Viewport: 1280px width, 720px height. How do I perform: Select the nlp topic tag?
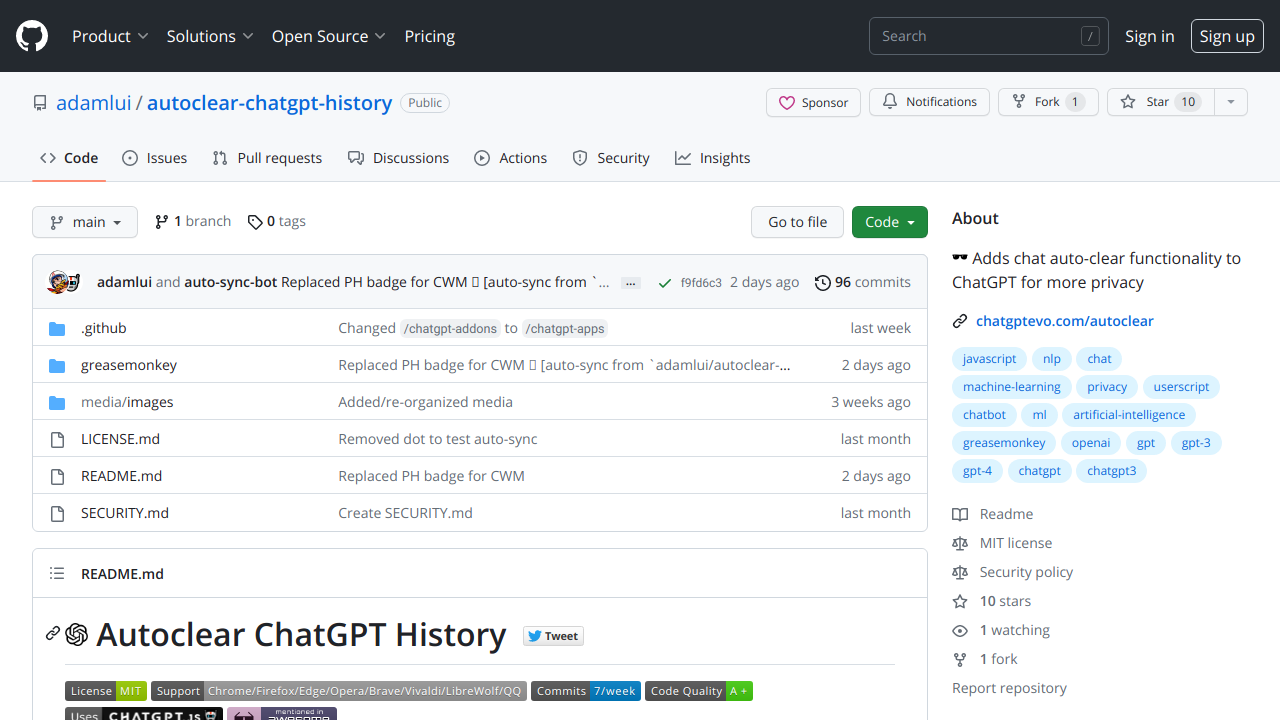(x=1052, y=359)
